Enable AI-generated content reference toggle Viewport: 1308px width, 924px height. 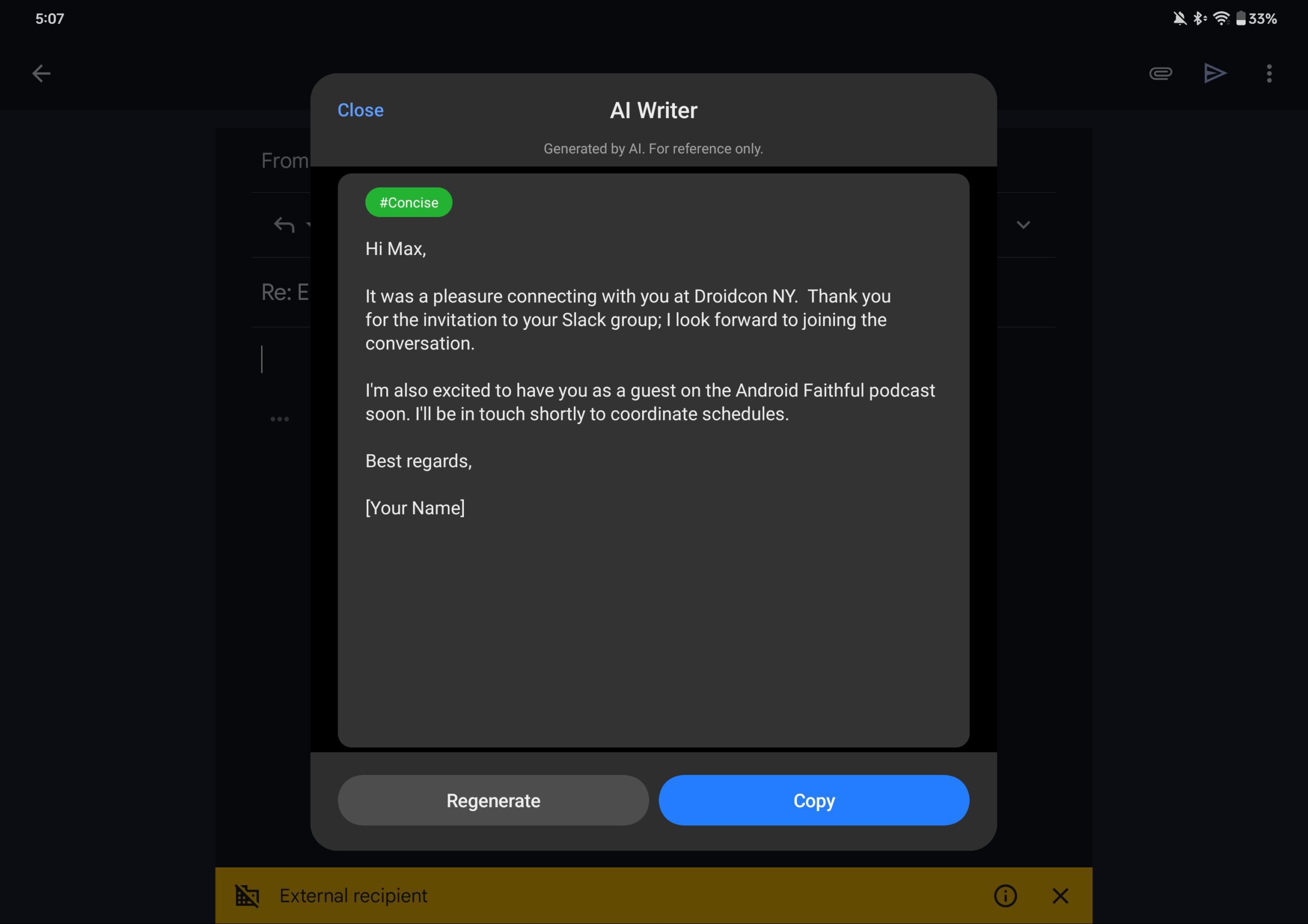click(654, 149)
